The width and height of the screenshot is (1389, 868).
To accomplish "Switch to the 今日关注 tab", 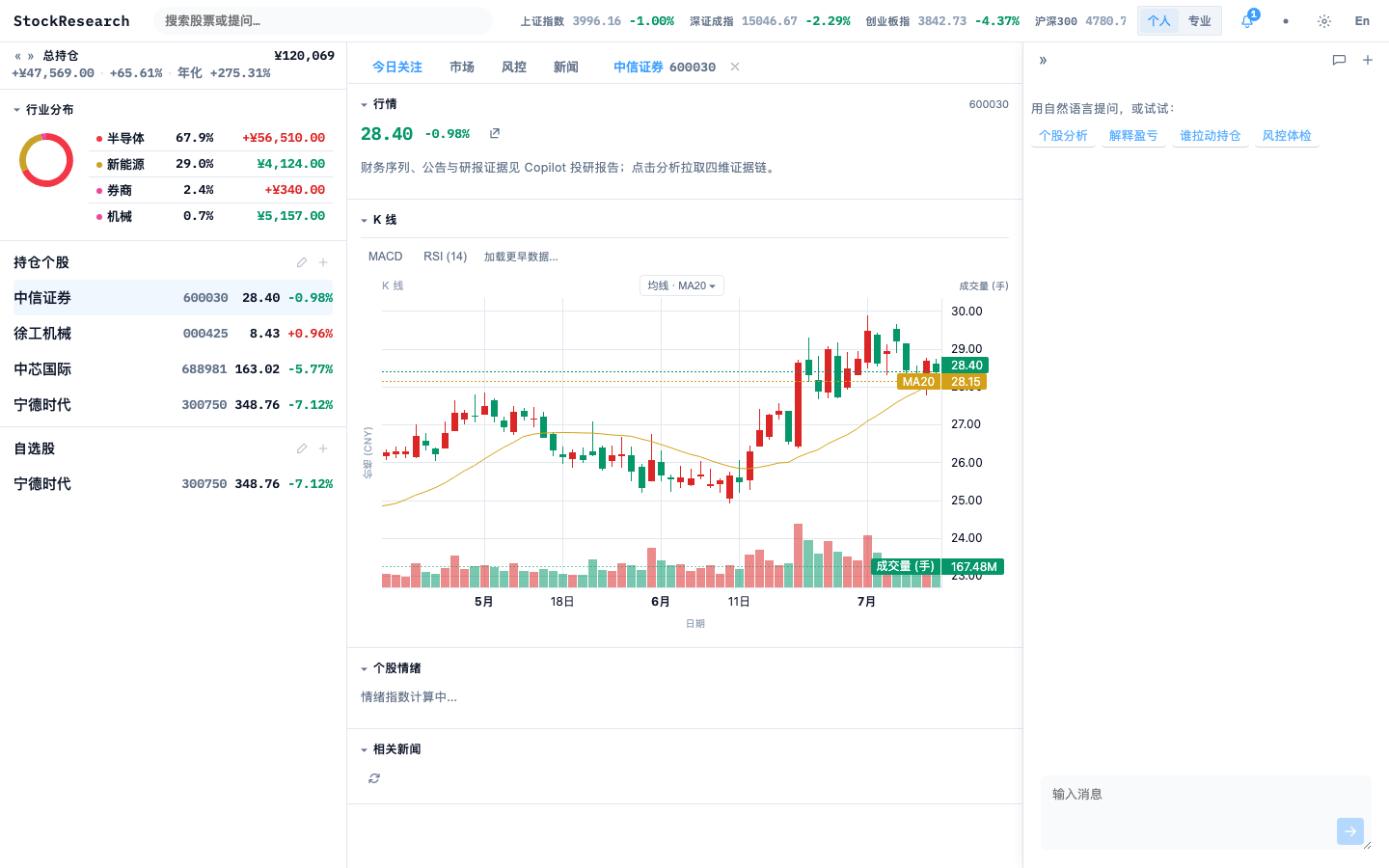I will (397, 67).
